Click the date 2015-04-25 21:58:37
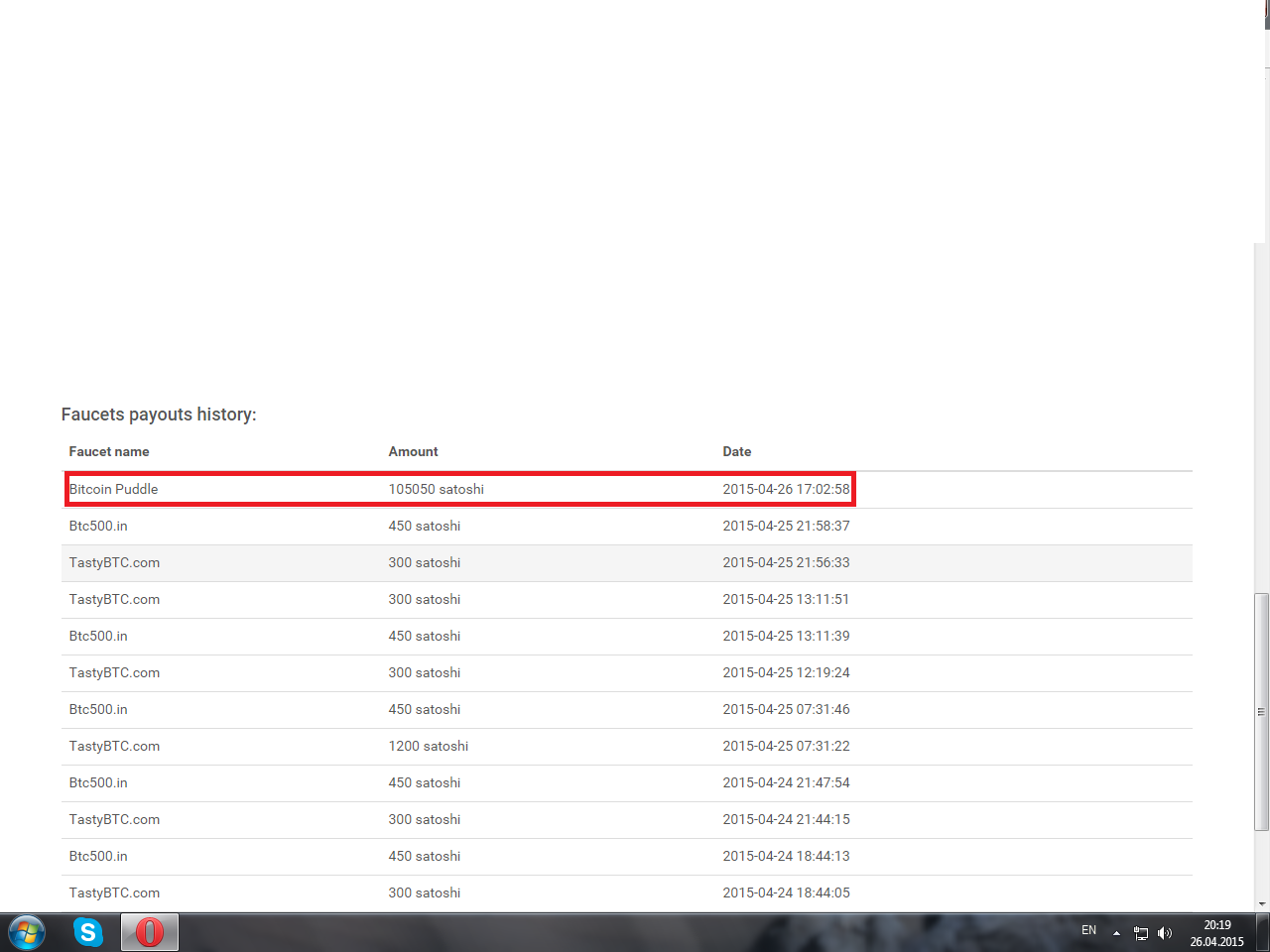The width and height of the screenshot is (1270, 952). pos(786,526)
